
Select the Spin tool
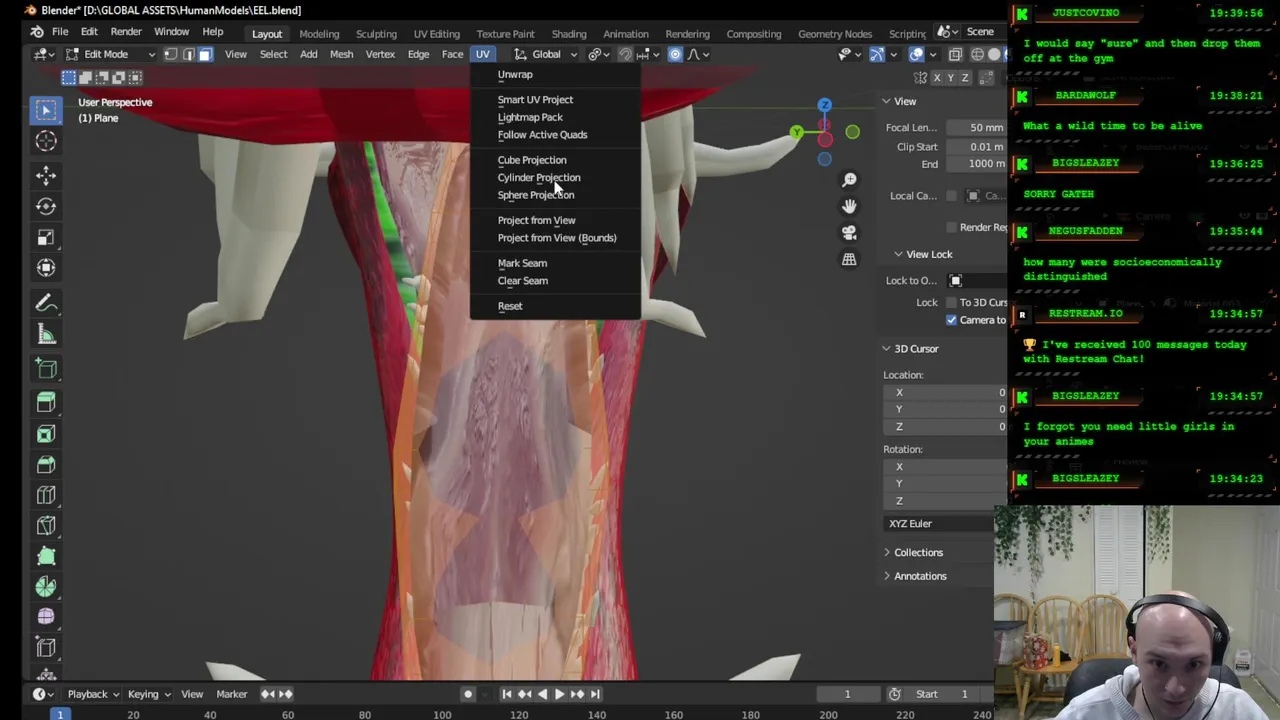46,588
